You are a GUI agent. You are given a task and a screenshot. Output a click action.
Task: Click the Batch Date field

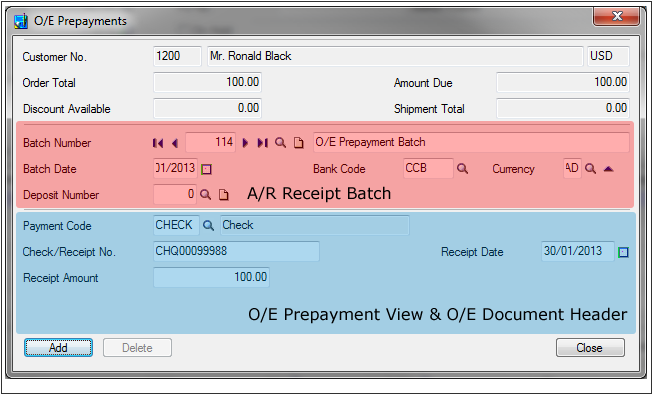pyautogui.click(x=175, y=168)
